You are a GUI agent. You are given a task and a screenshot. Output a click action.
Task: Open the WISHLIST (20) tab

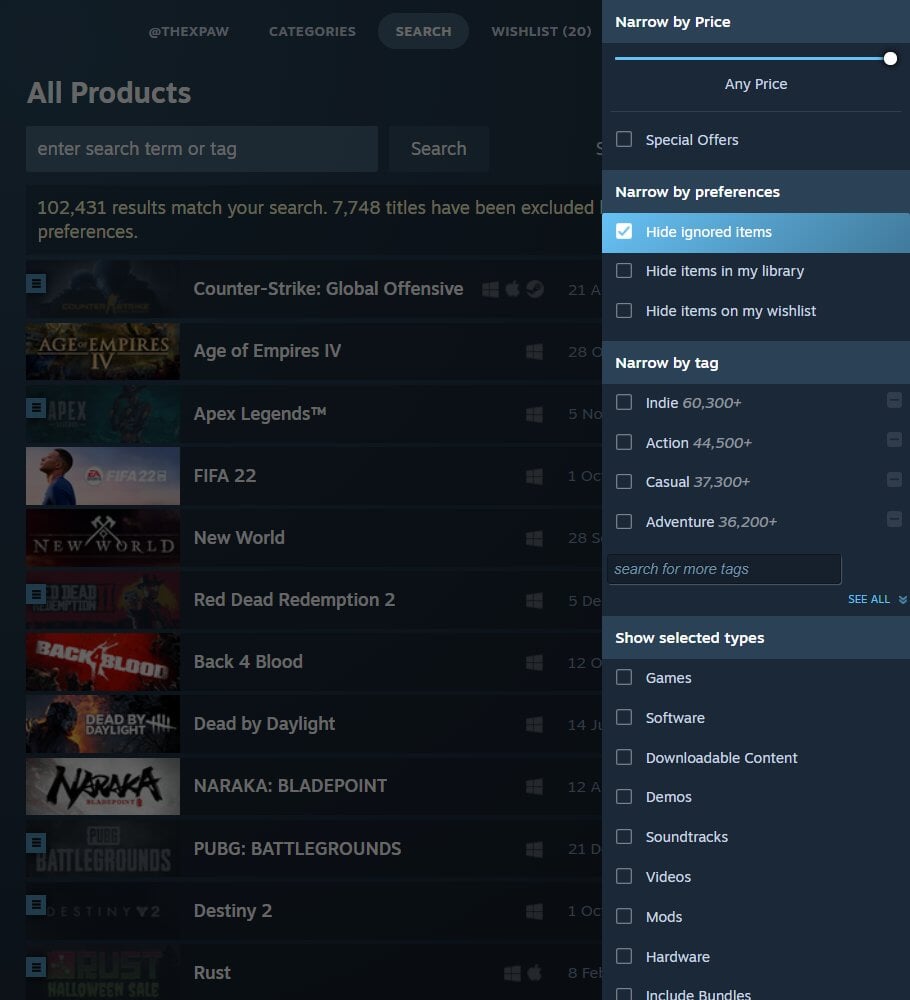541,31
